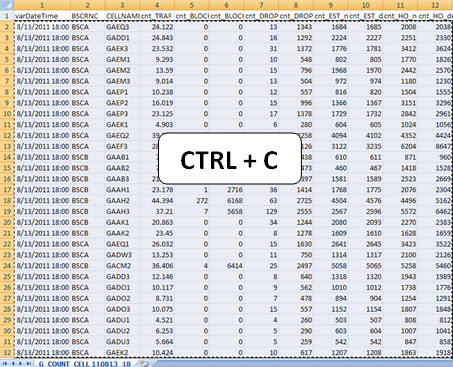Select row header 2

[7, 27]
